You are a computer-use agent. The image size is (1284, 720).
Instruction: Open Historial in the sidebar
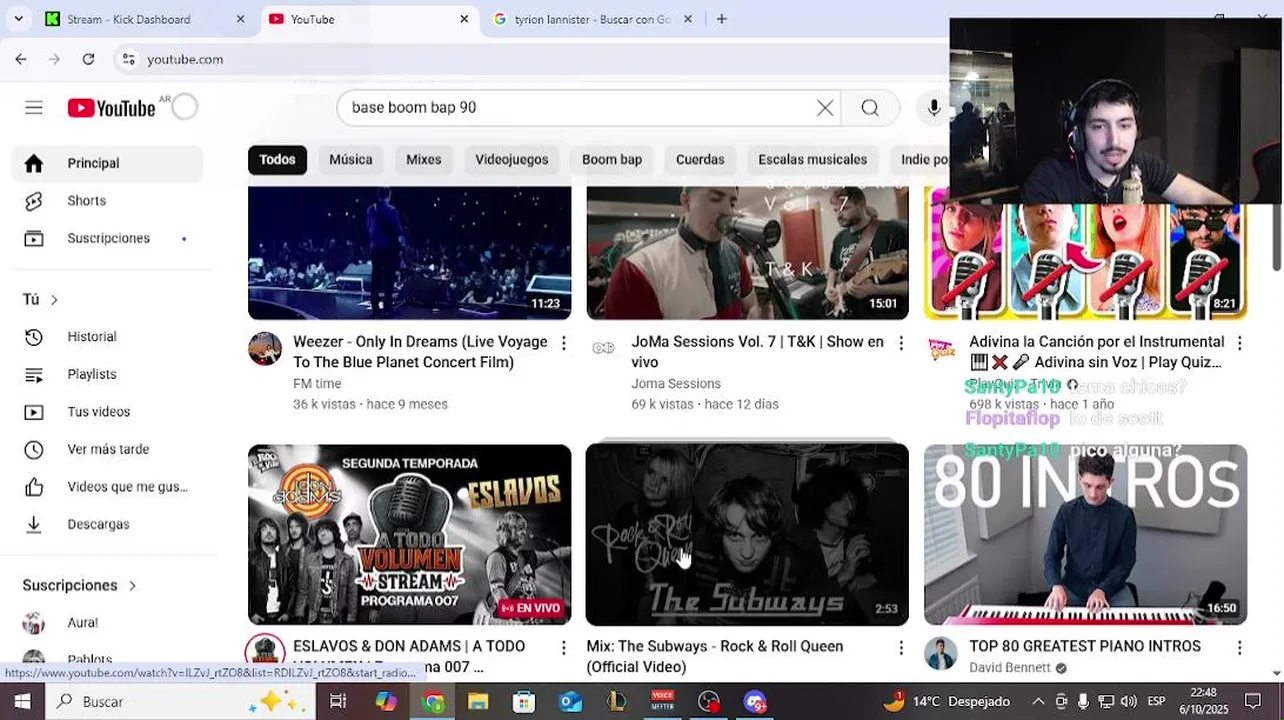tap(107, 337)
